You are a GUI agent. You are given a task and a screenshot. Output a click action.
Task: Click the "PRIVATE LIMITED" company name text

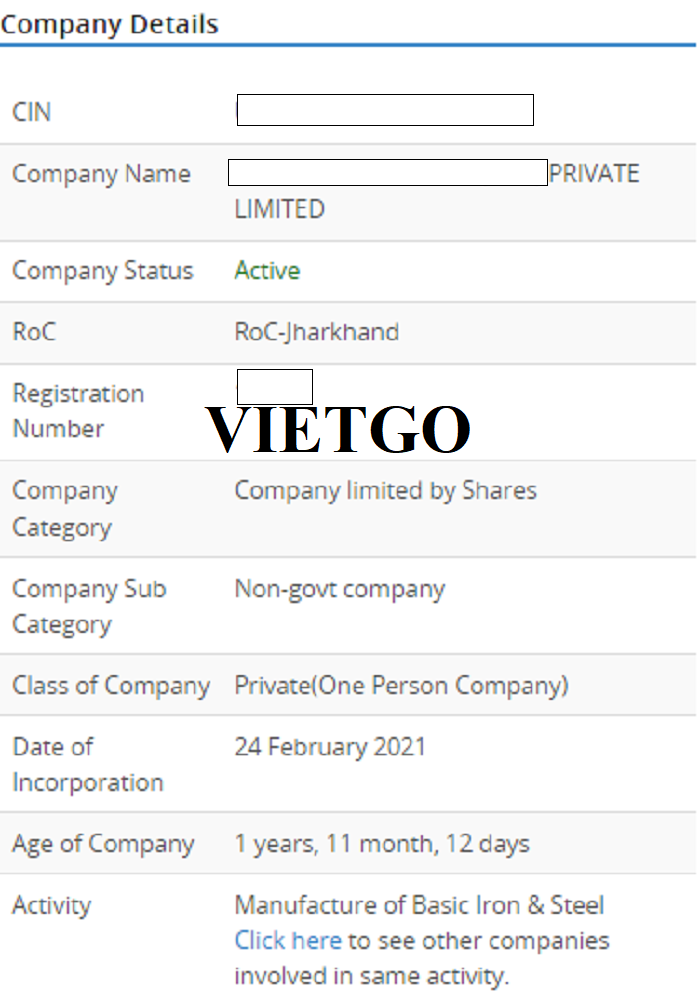pos(593,174)
